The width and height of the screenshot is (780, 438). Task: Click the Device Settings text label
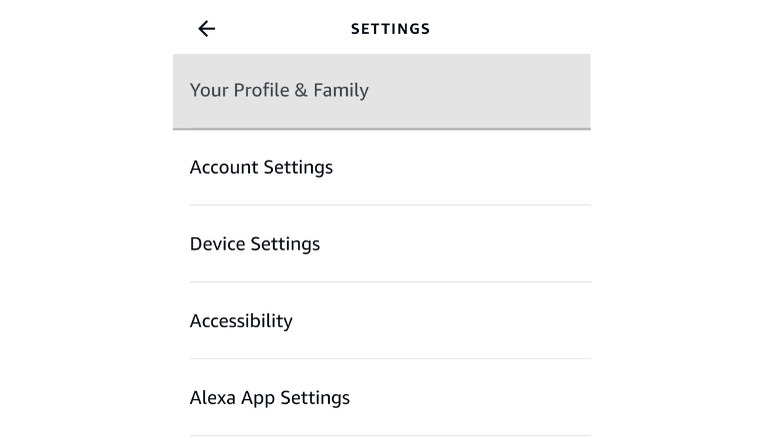tap(255, 244)
